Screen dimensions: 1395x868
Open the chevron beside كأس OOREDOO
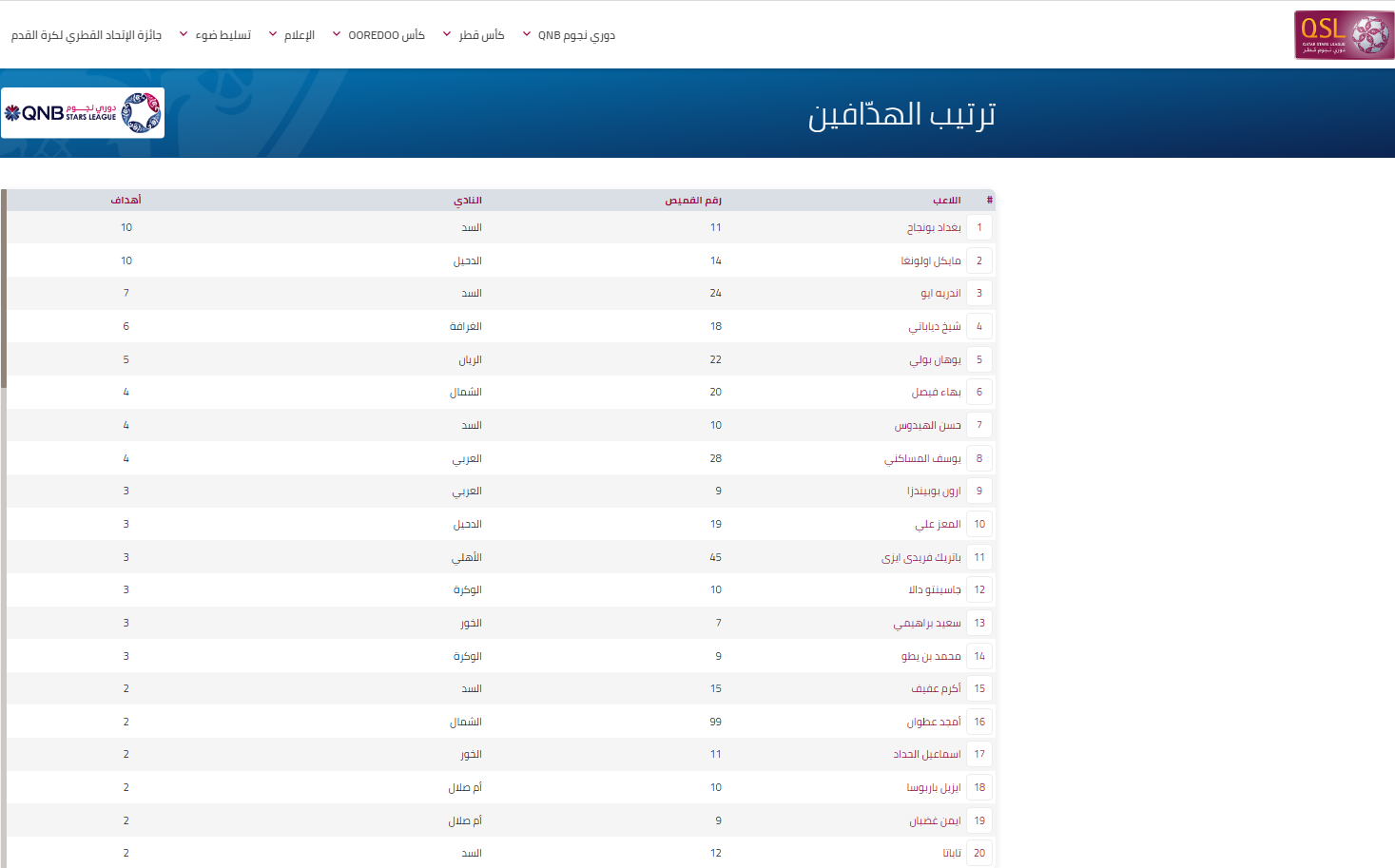pos(337,34)
